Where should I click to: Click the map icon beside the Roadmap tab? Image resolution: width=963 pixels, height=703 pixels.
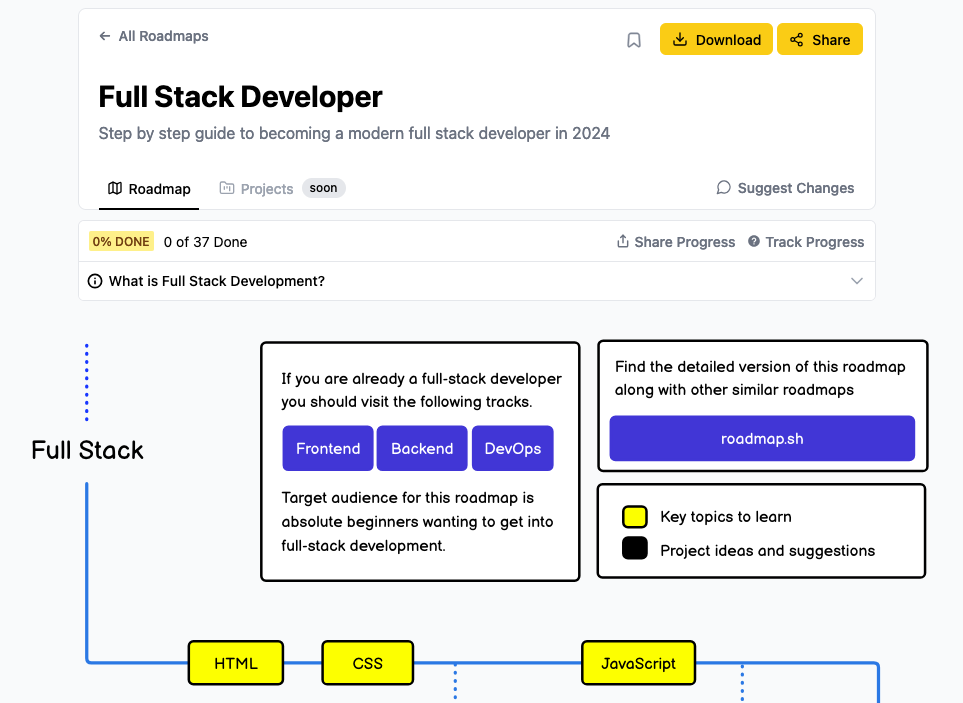(x=113, y=188)
